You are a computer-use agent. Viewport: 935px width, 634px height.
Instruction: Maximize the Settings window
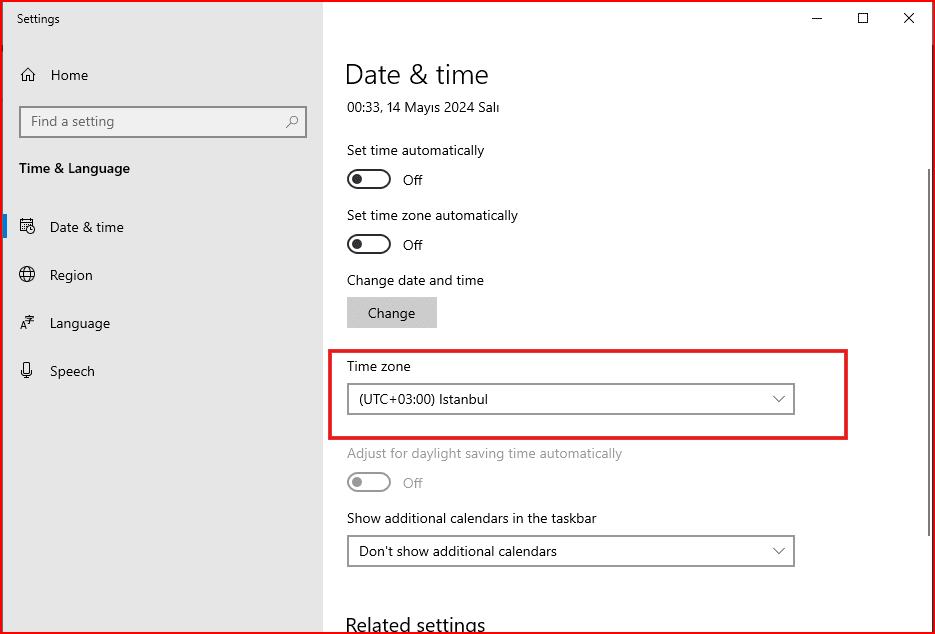[x=863, y=18]
